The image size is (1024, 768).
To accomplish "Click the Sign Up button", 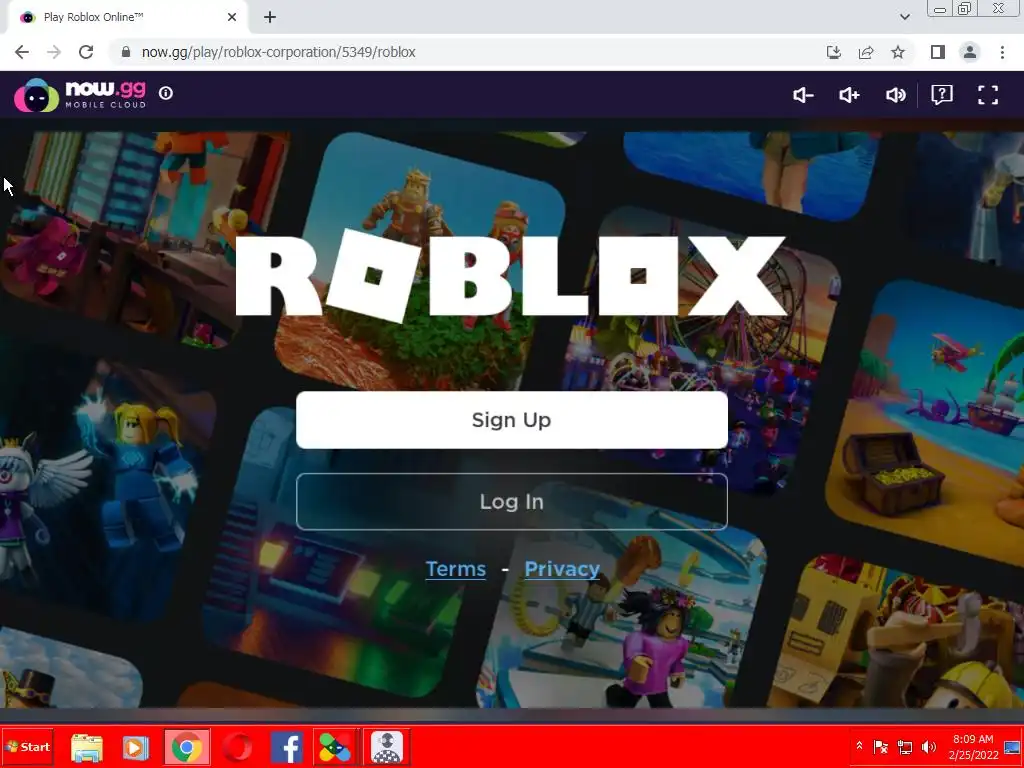I will [x=511, y=420].
